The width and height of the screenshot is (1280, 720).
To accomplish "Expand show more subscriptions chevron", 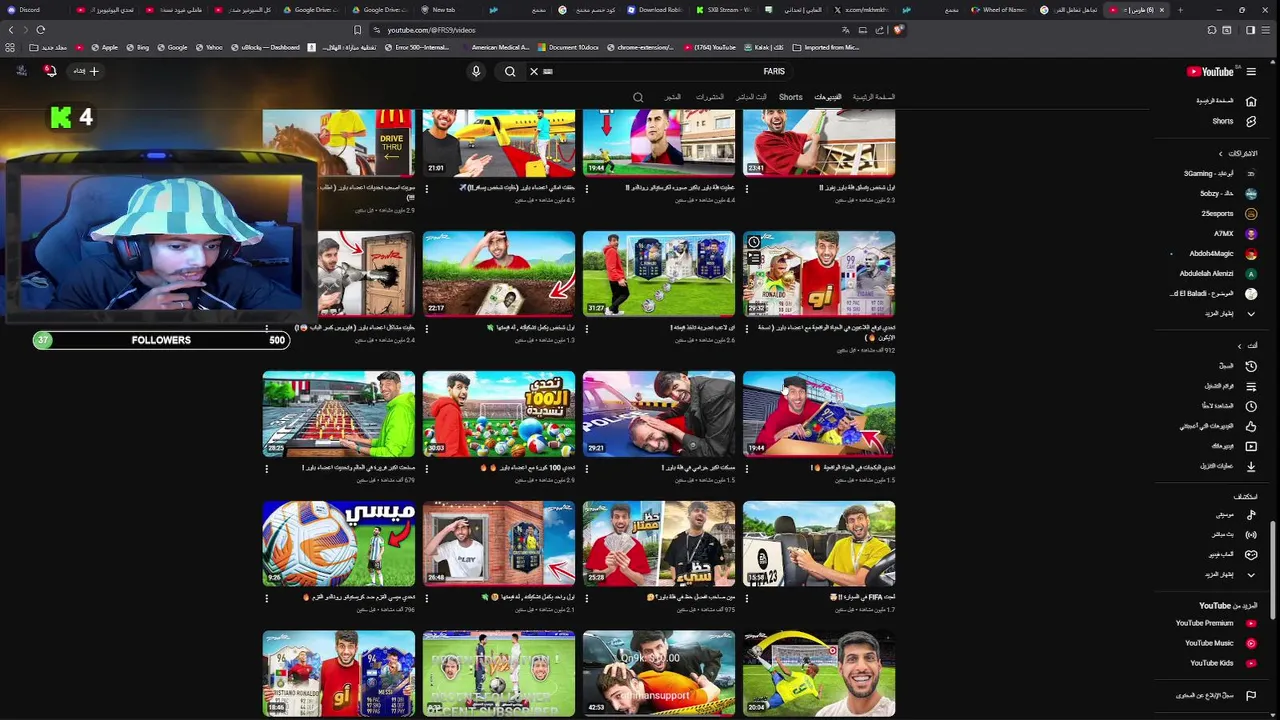I will coord(1251,313).
